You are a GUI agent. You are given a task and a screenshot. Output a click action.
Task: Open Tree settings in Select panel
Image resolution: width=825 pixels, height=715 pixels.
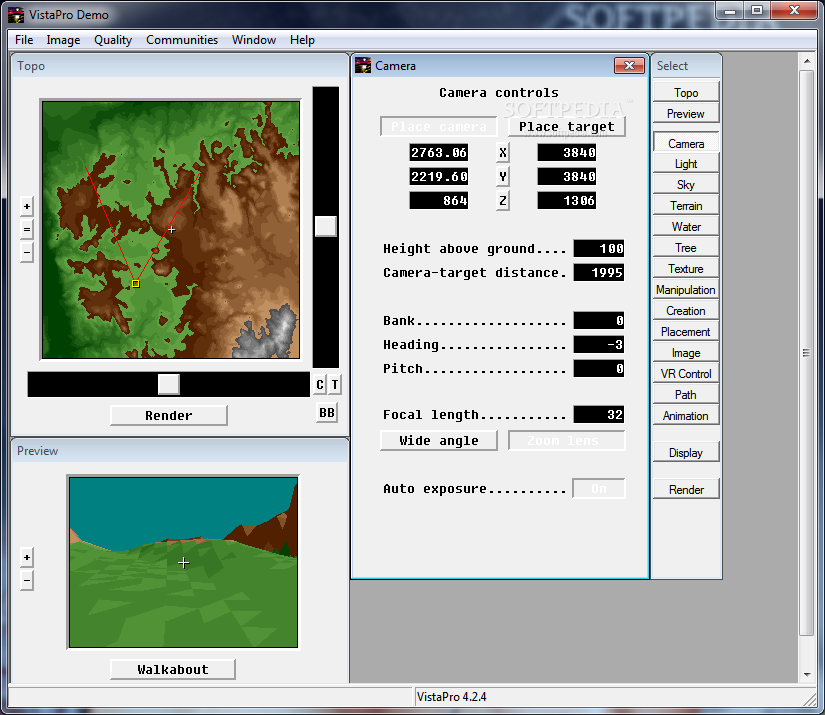(686, 248)
